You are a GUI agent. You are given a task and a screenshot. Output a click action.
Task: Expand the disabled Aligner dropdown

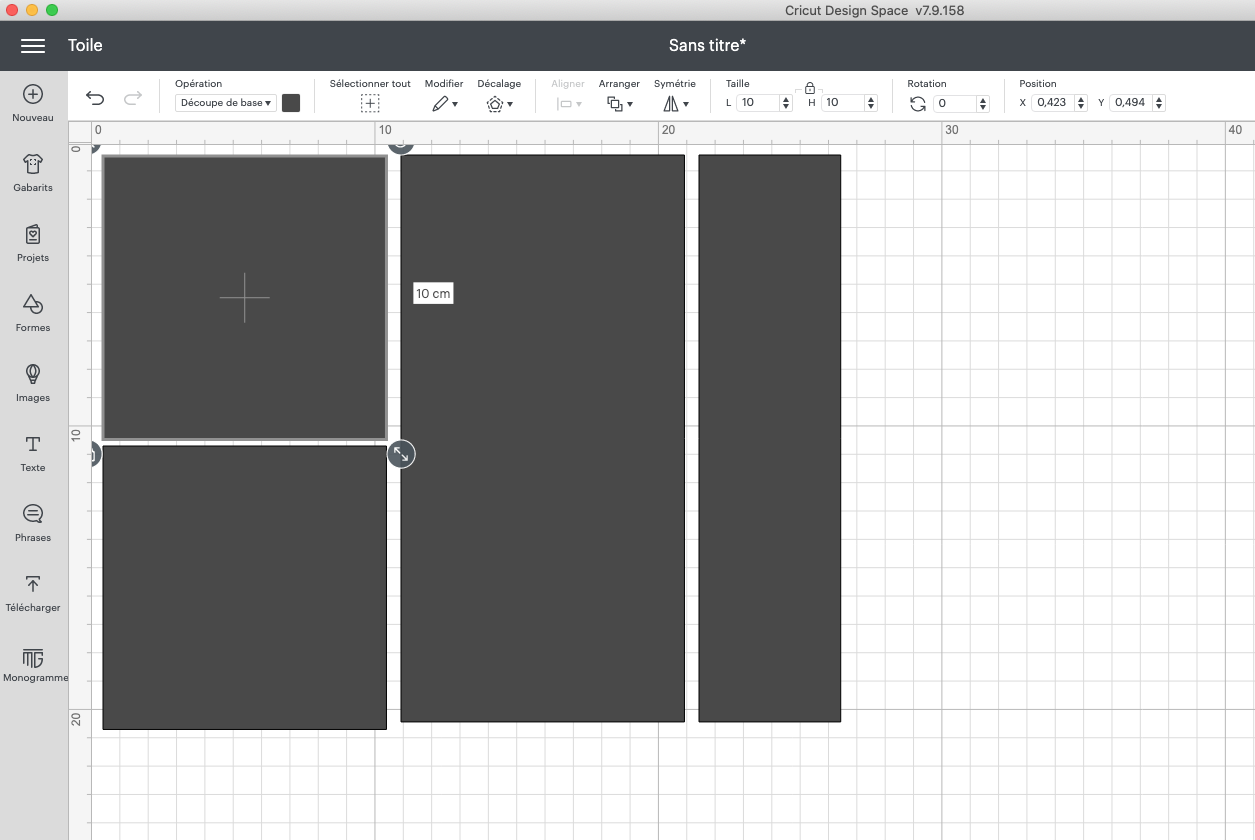569,103
